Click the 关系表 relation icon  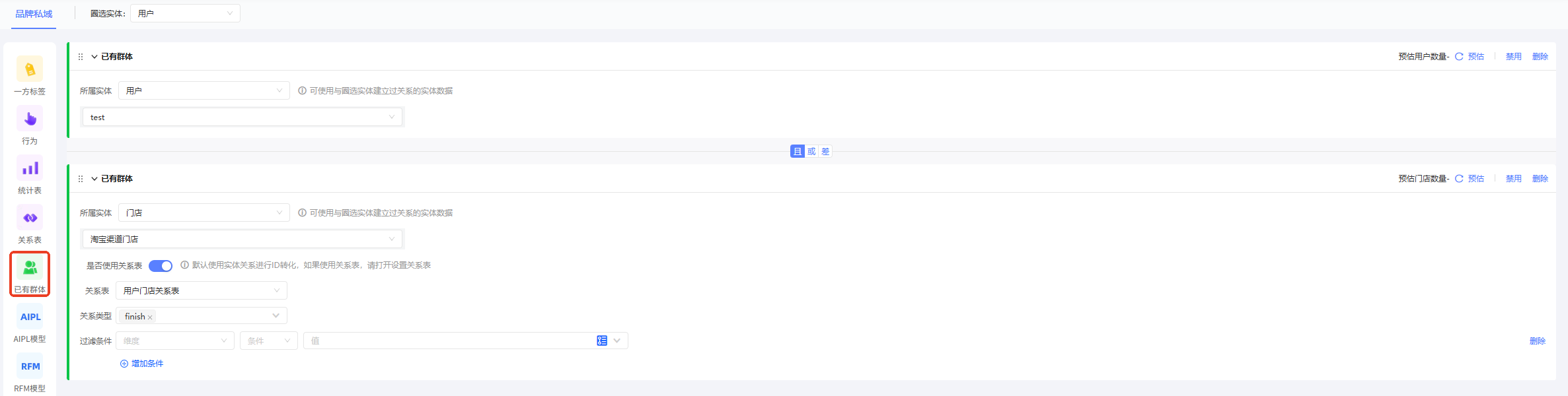pos(30,218)
